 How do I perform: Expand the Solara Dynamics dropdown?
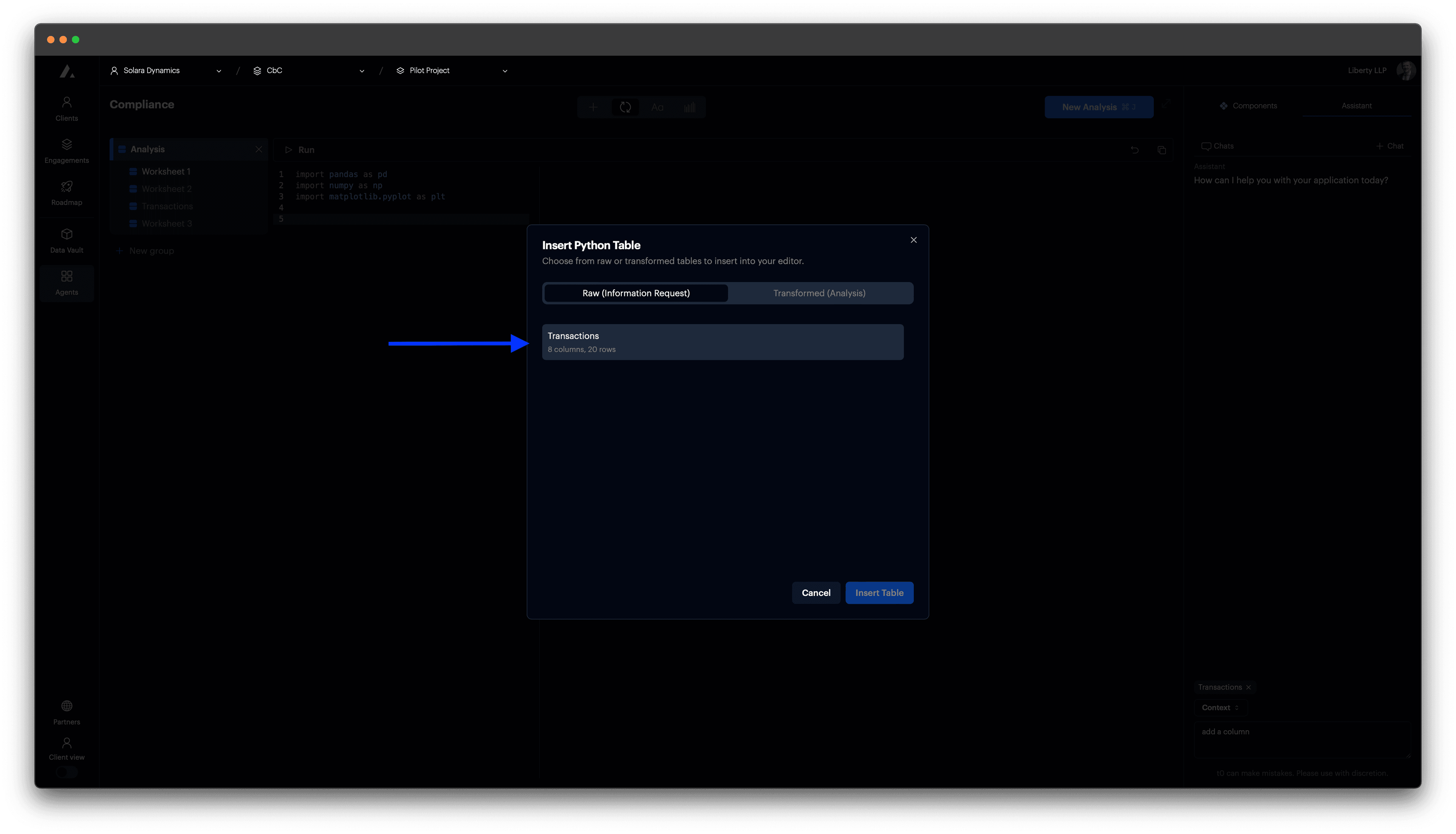[x=218, y=71]
